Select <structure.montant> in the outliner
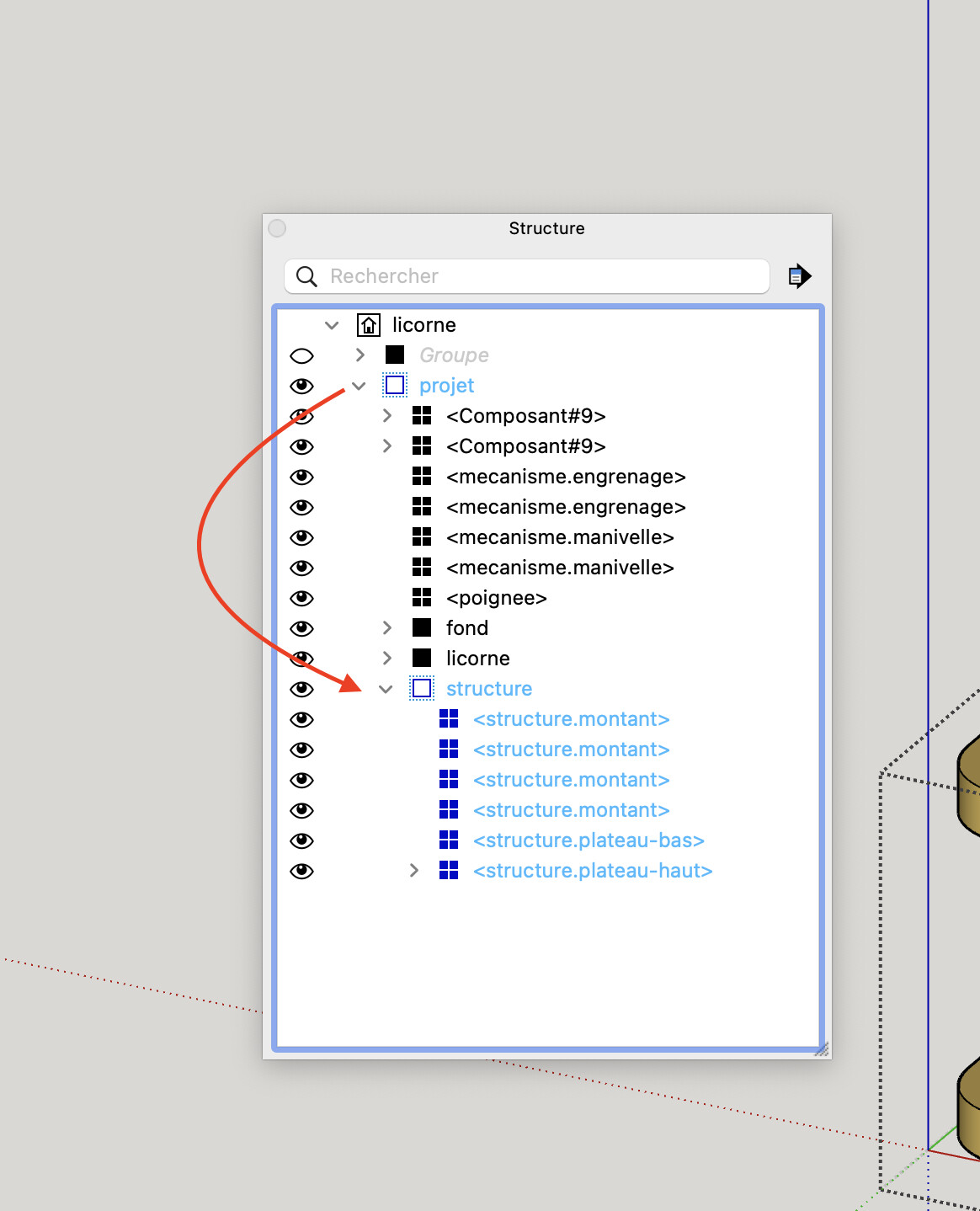 point(572,718)
